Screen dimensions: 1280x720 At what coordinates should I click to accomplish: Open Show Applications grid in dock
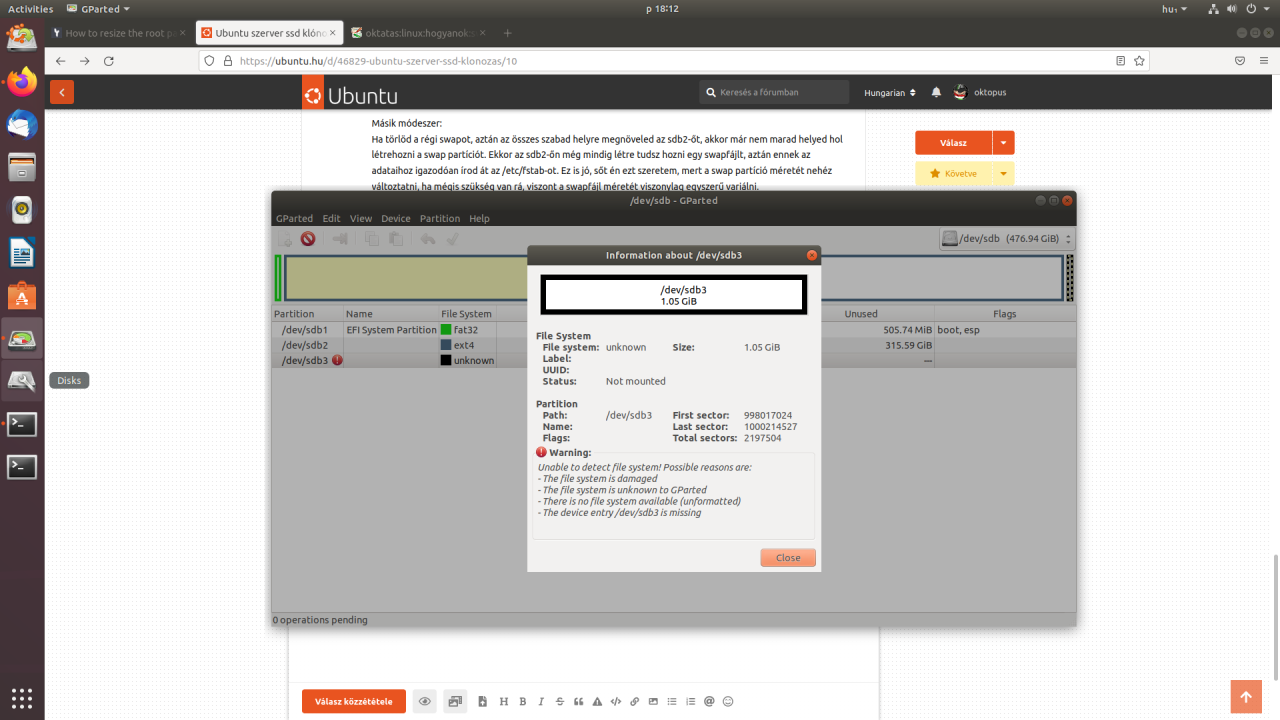(x=22, y=697)
